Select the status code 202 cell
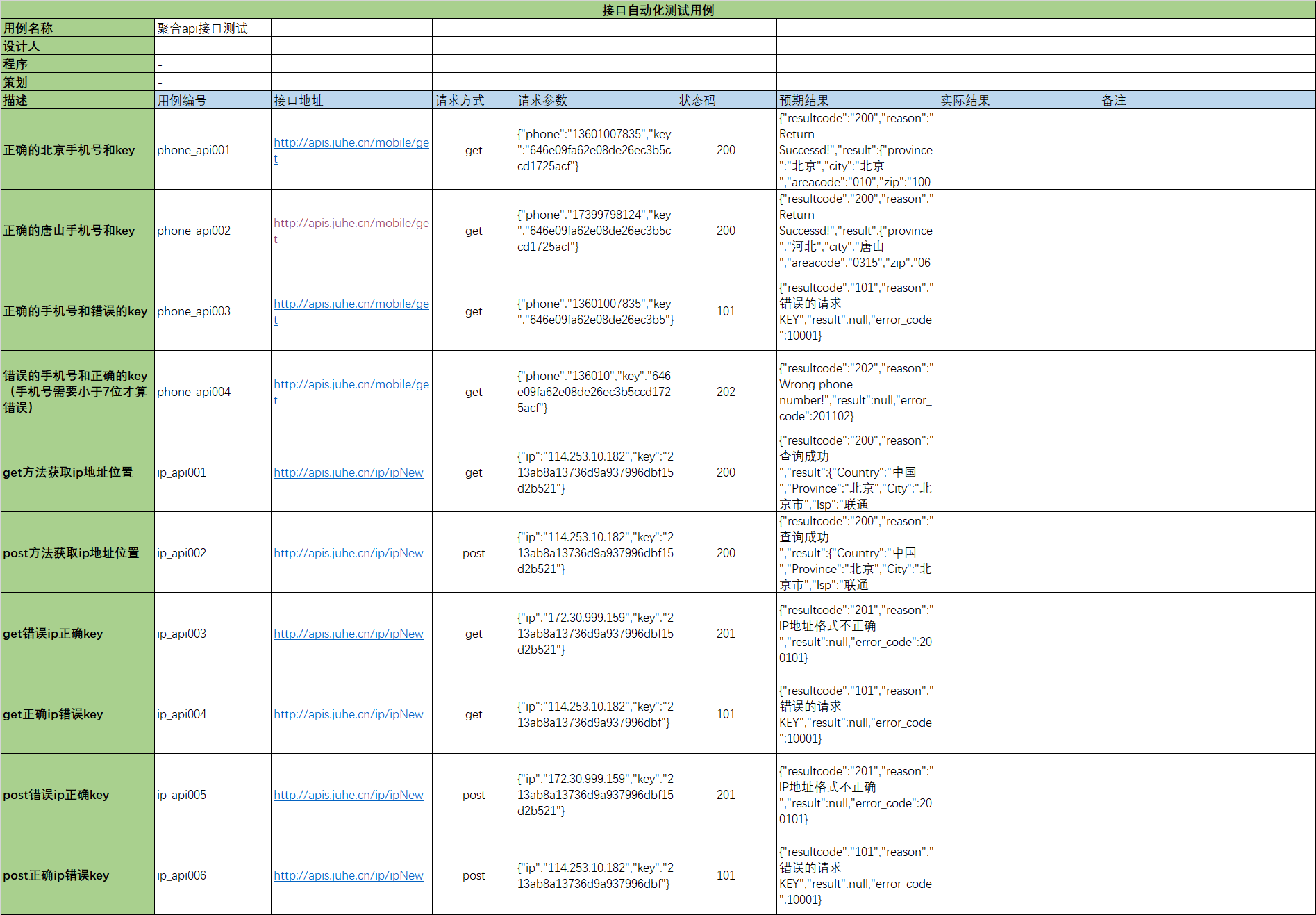 [x=725, y=392]
